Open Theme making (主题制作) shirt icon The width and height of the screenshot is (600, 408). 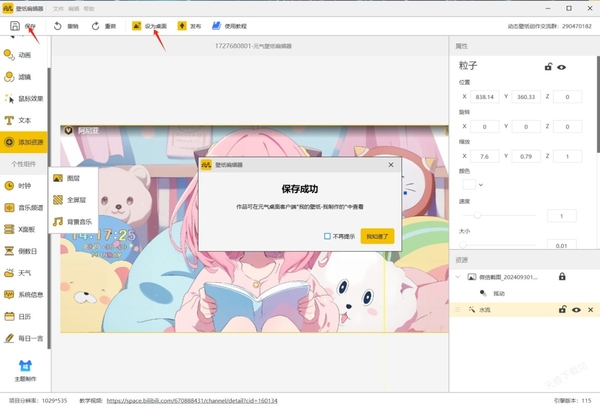25,366
